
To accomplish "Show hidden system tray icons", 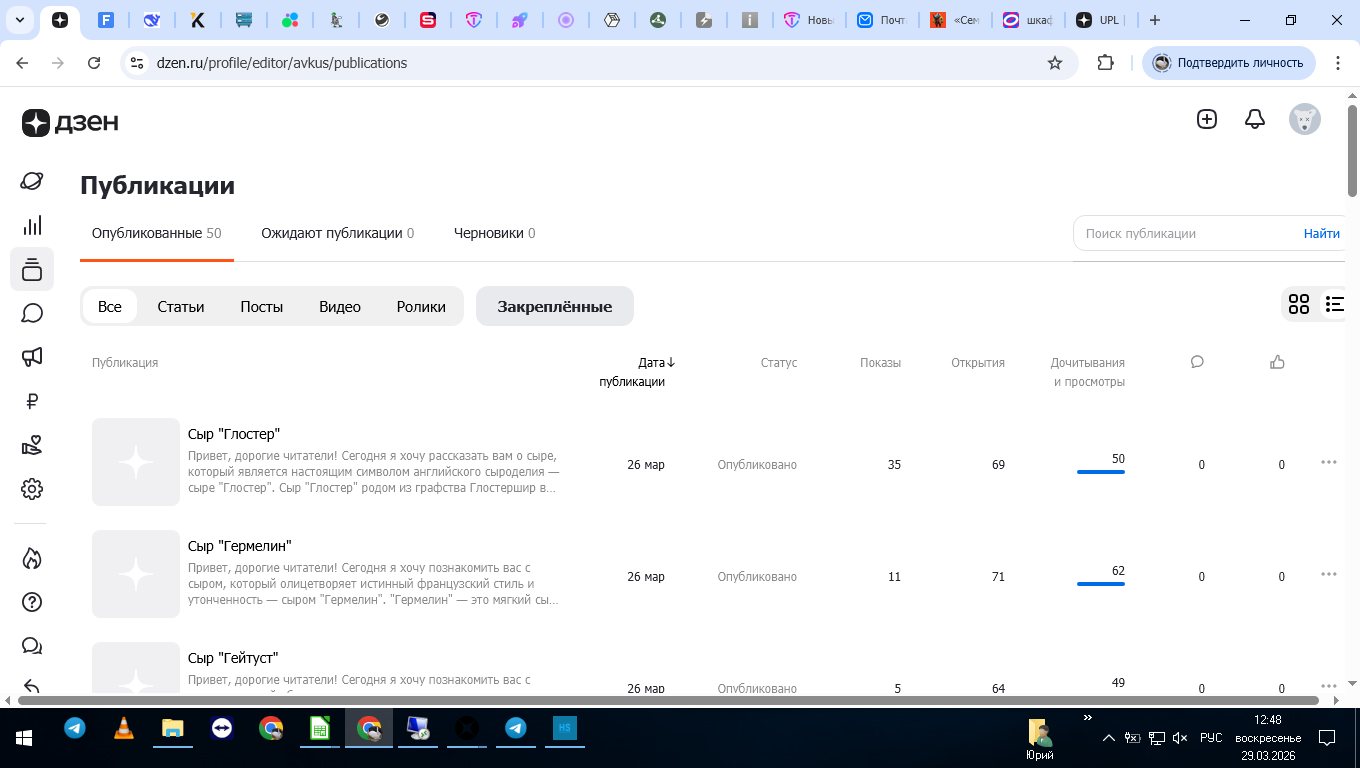I will (1108, 738).
